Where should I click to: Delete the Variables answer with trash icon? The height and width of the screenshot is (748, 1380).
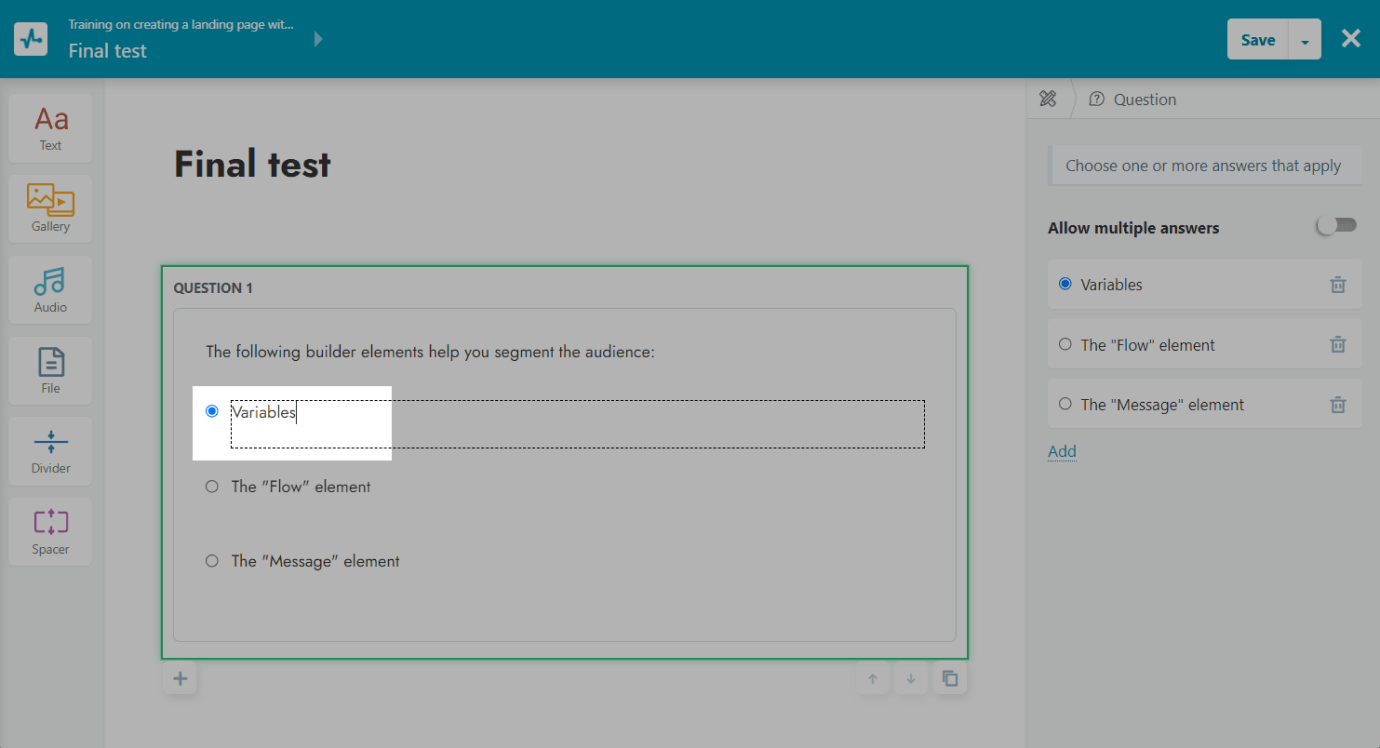(x=1337, y=285)
